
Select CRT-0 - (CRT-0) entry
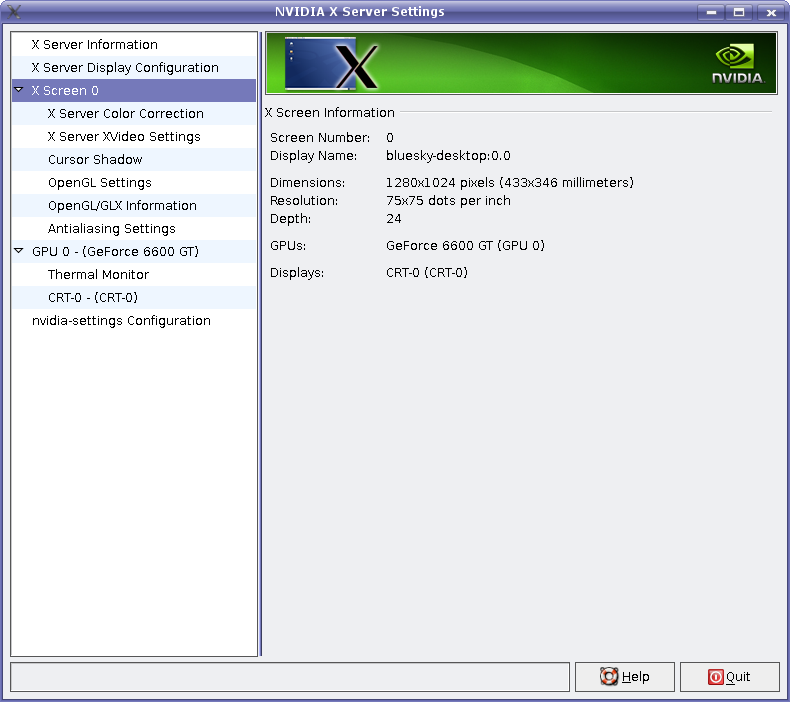pyautogui.click(x=134, y=298)
